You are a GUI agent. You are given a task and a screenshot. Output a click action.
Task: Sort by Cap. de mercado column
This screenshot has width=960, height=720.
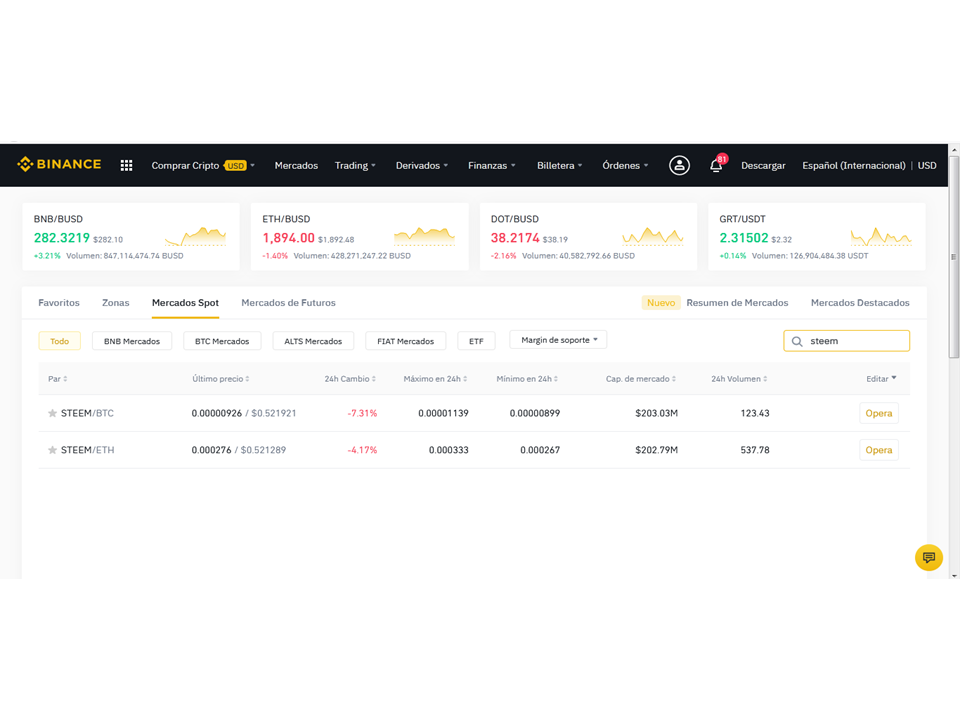point(641,379)
